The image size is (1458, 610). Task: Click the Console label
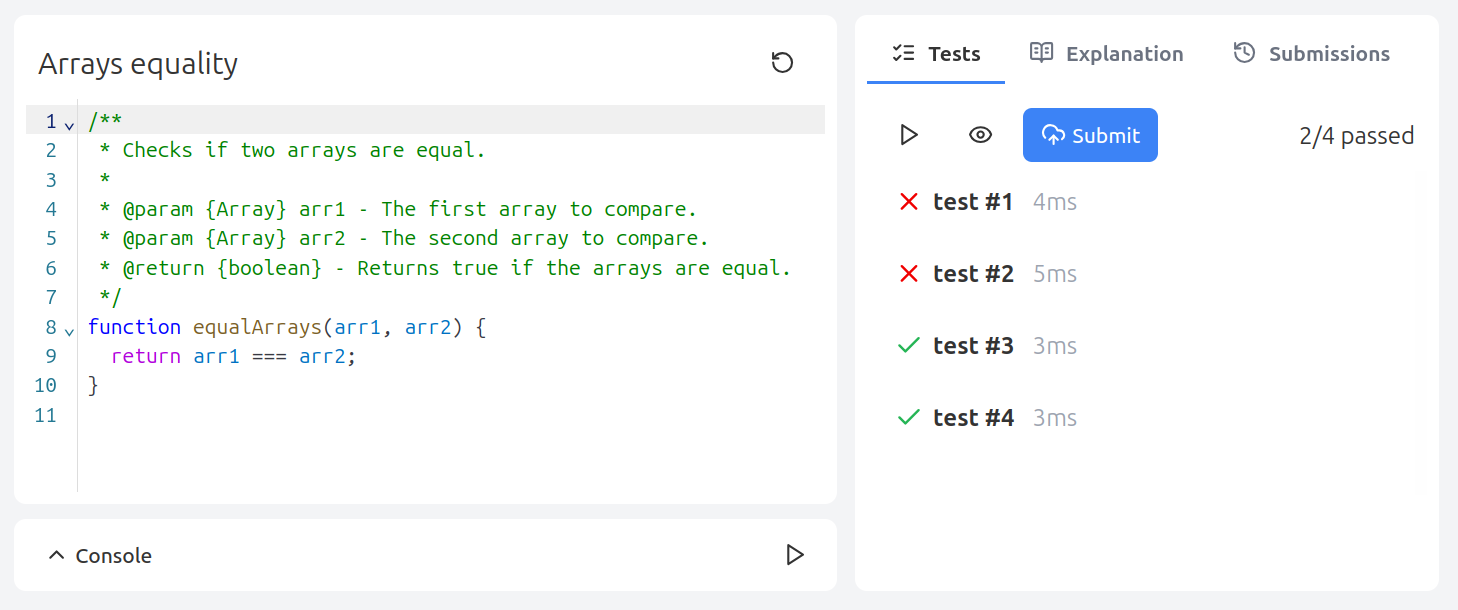click(114, 556)
